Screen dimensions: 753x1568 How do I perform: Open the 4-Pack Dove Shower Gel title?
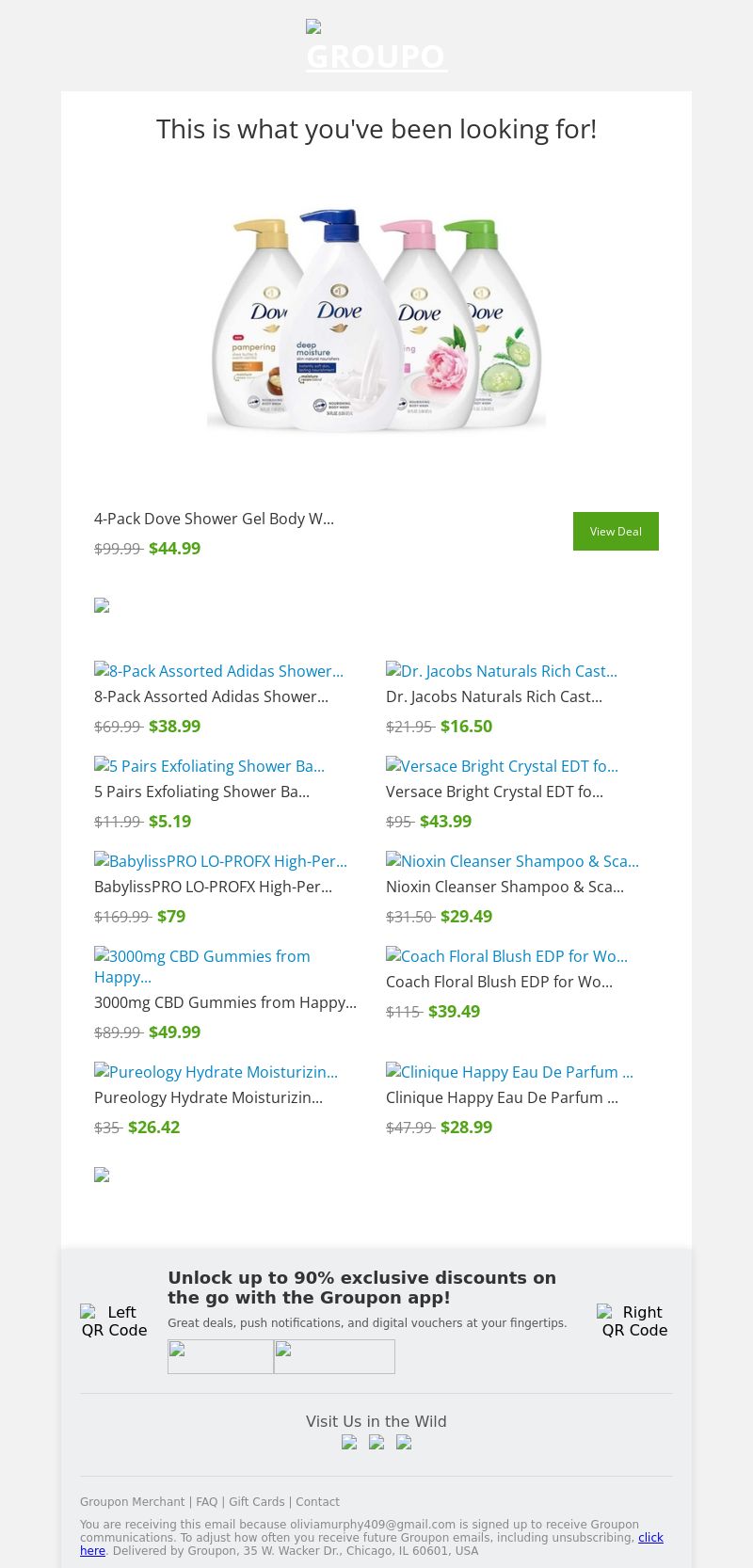(x=214, y=519)
